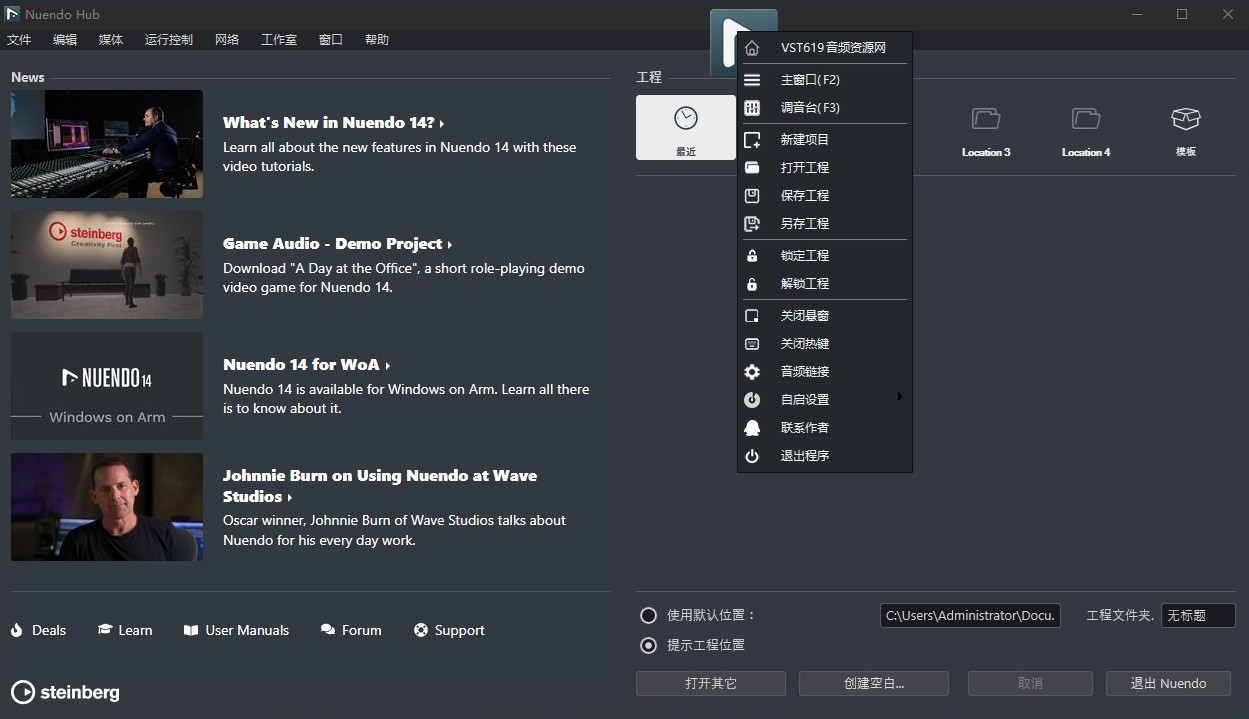
Task: Click the power icon beside 退出程序
Action: pyautogui.click(x=752, y=456)
